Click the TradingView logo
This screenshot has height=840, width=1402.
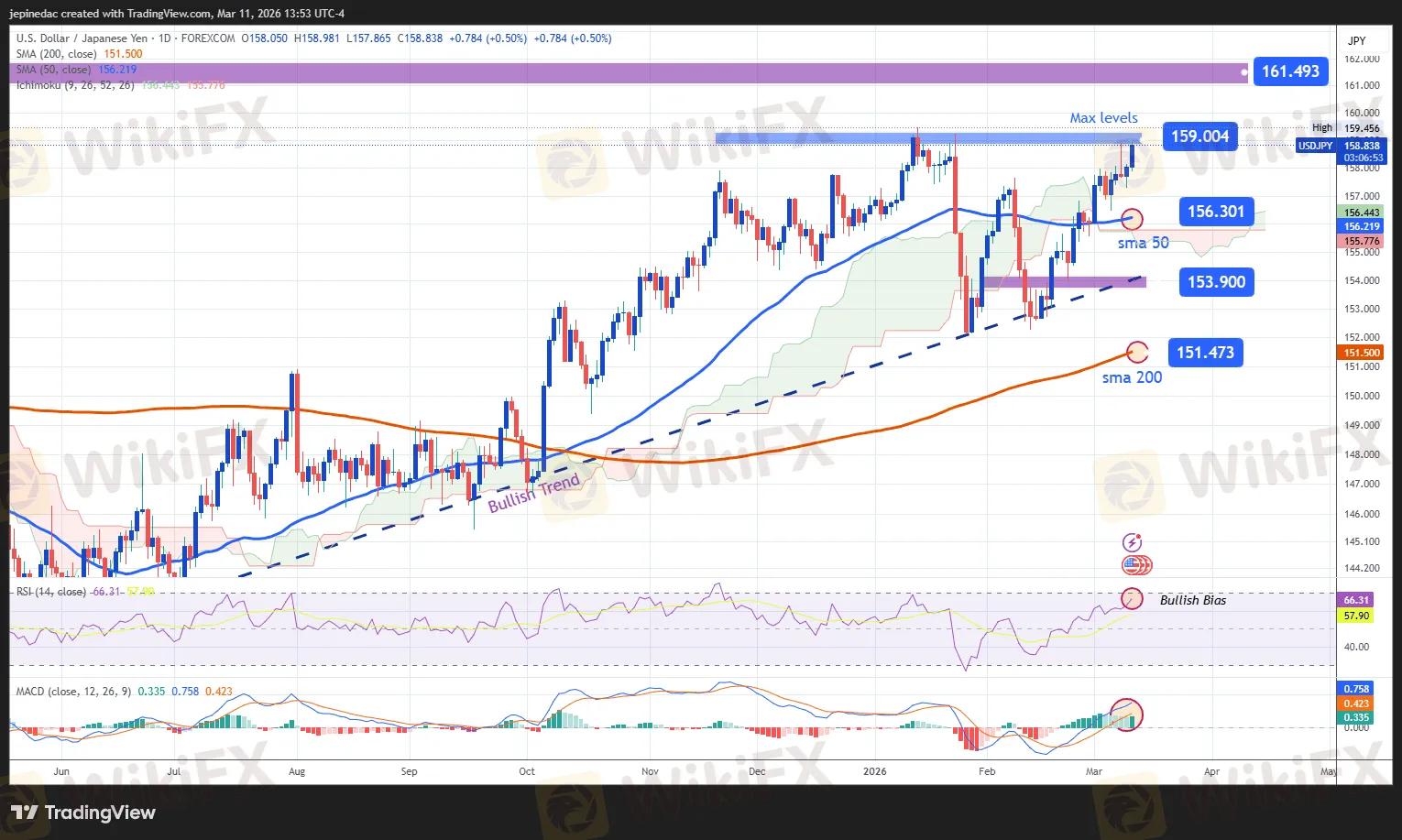(x=83, y=813)
